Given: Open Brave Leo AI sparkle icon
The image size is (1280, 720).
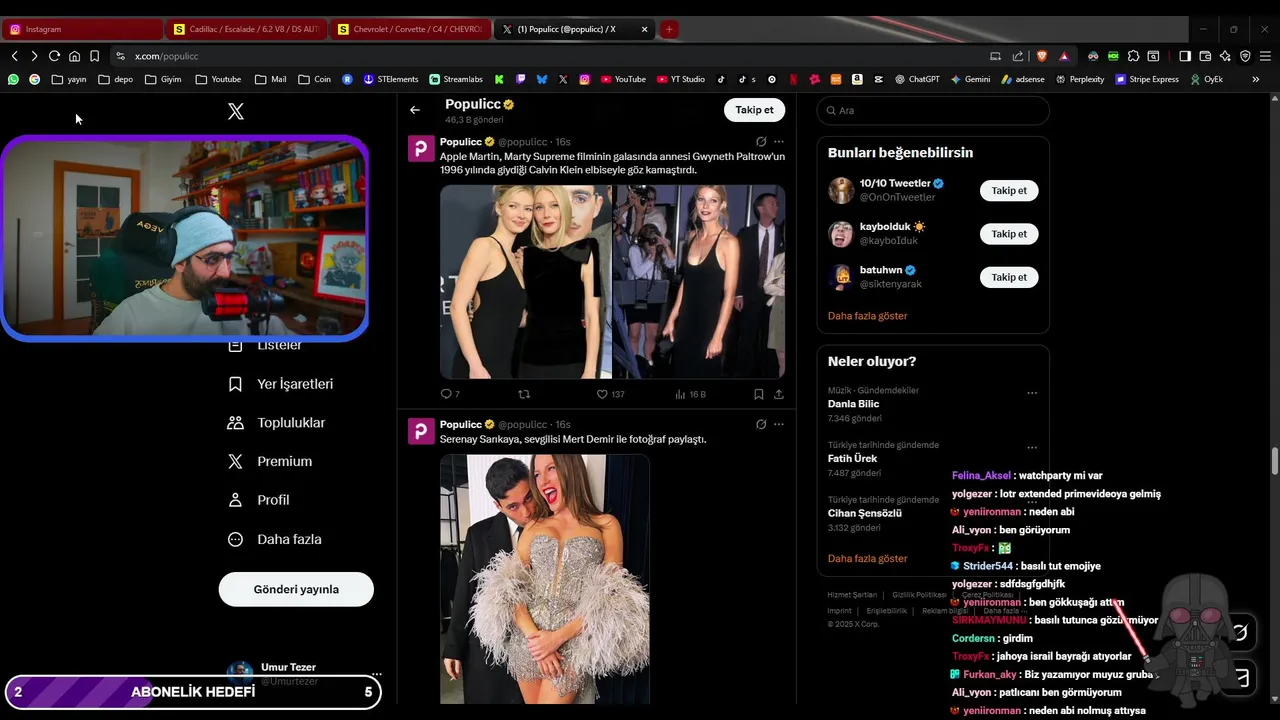Looking at the screenshot, I should point(1225,56).
